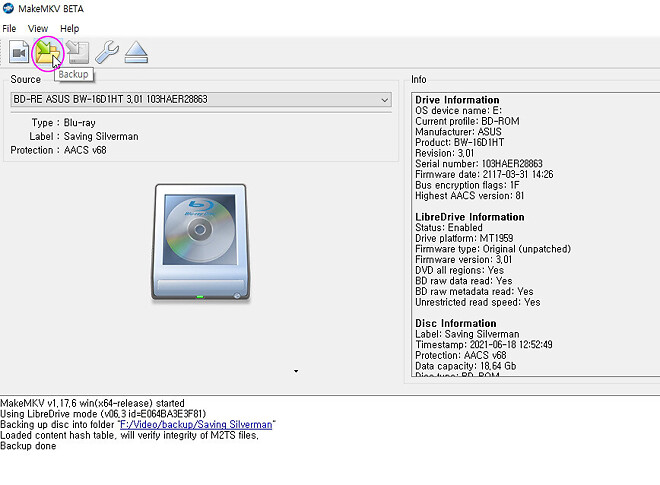The image size is (660, 485).
Task: Open the View menu
Action: pyautogui.click(x=38, y=29)
